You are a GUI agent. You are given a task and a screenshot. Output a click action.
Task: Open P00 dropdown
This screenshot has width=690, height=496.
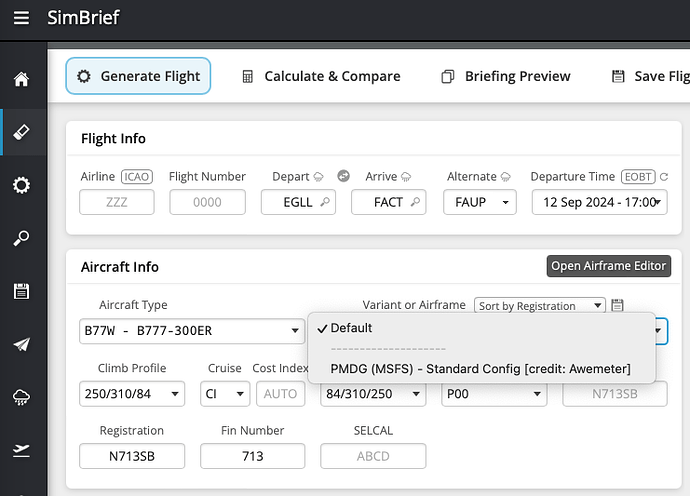coord(494,393)
